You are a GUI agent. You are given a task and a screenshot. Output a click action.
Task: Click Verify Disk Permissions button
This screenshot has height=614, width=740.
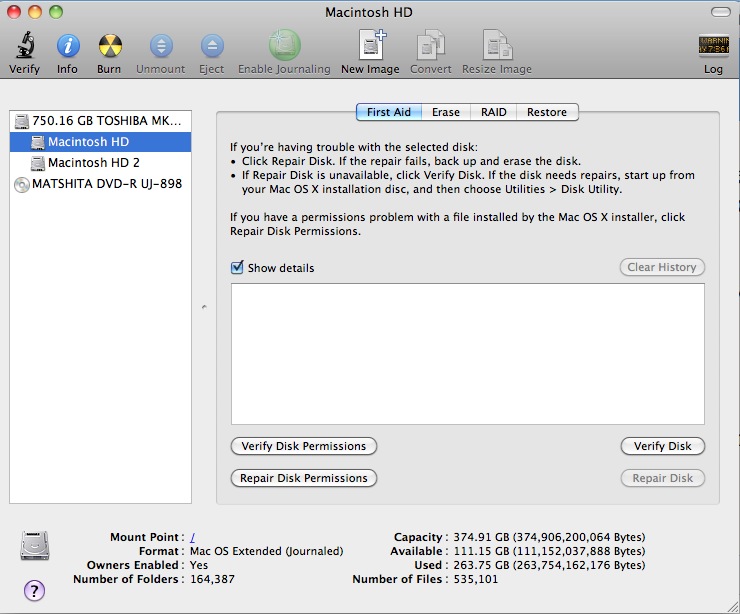point(303,446)
